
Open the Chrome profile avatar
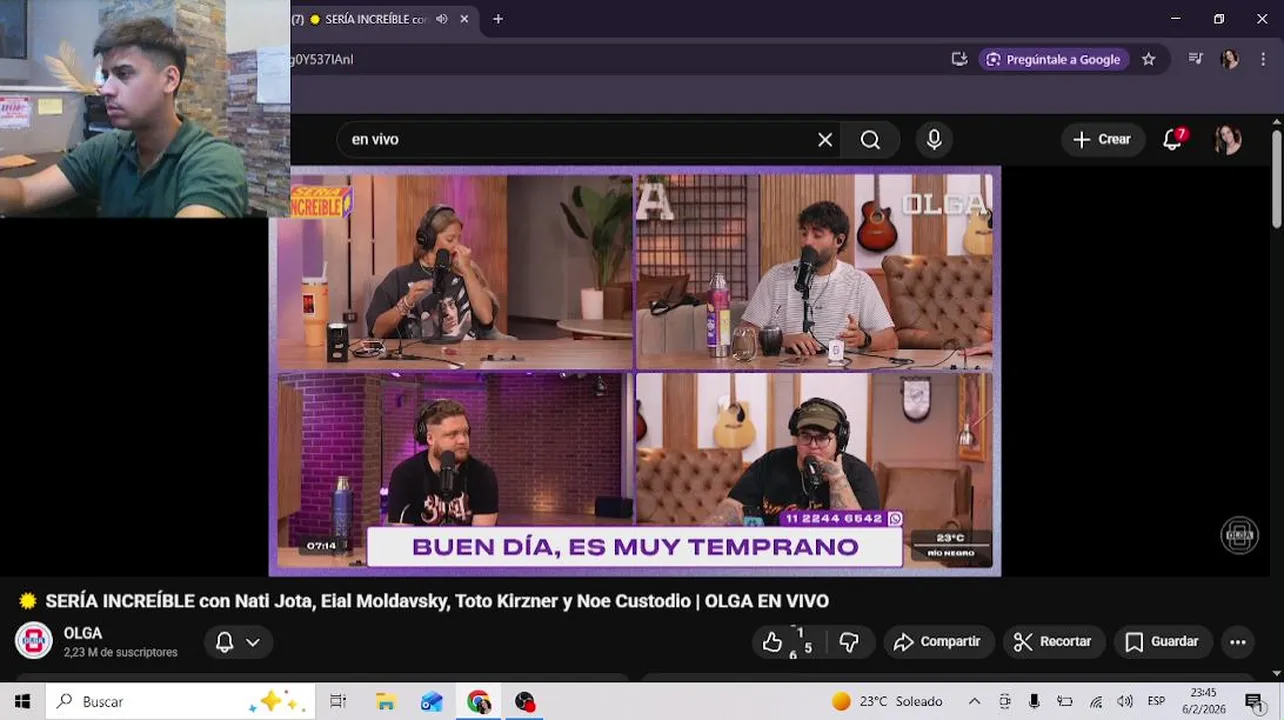tap(1229, 59)
